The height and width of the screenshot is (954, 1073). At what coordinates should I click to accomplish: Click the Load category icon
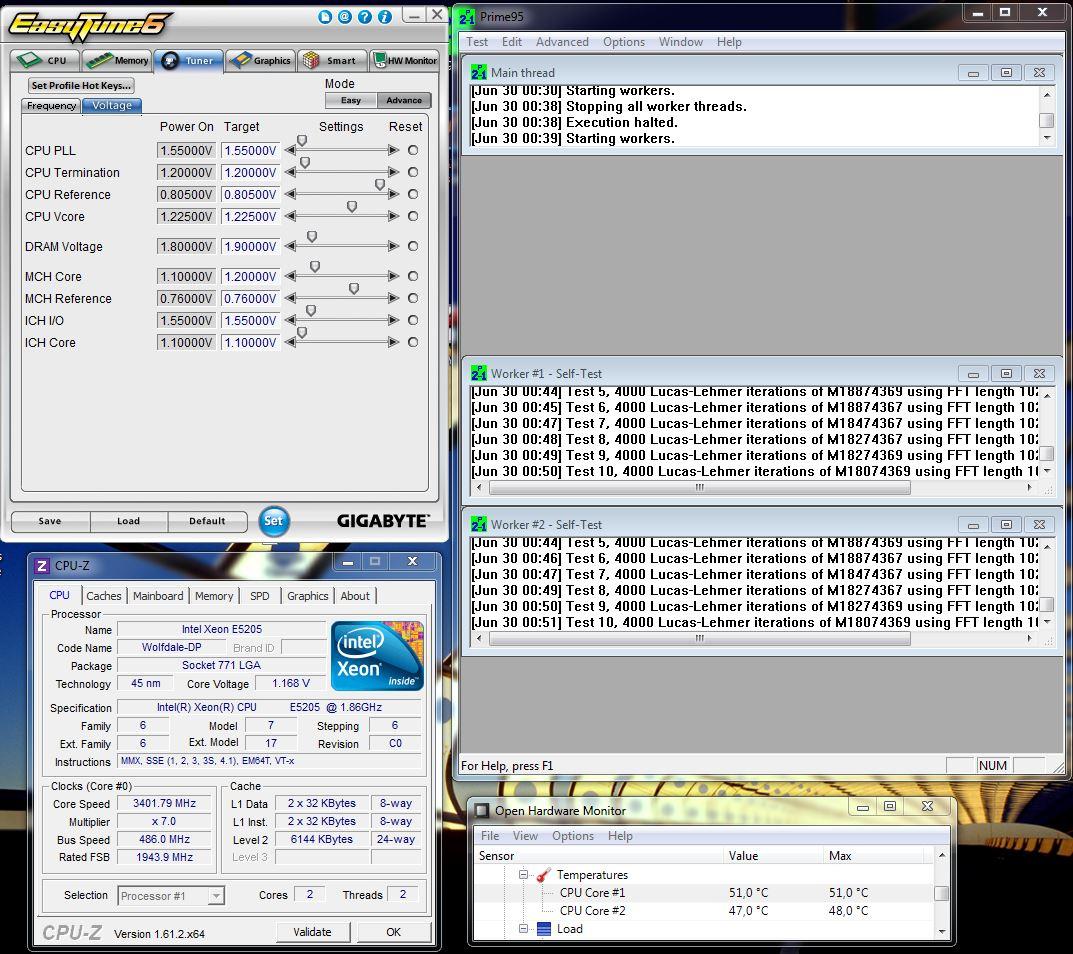point(544,929)
